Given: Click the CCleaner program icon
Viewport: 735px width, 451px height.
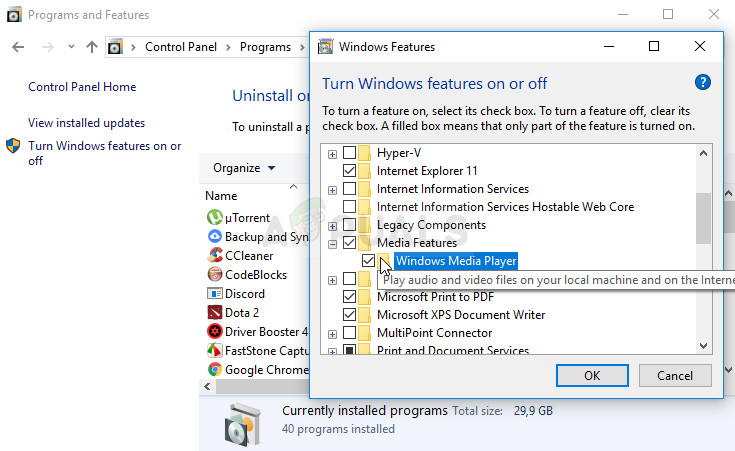Looking at the screenshot, I should [214, 255].
